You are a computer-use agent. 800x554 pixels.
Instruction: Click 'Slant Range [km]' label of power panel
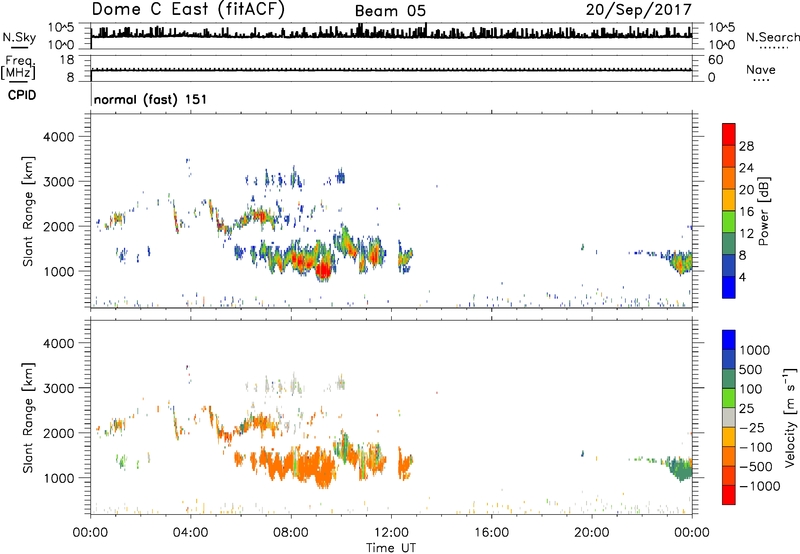[x=28, y=211]
